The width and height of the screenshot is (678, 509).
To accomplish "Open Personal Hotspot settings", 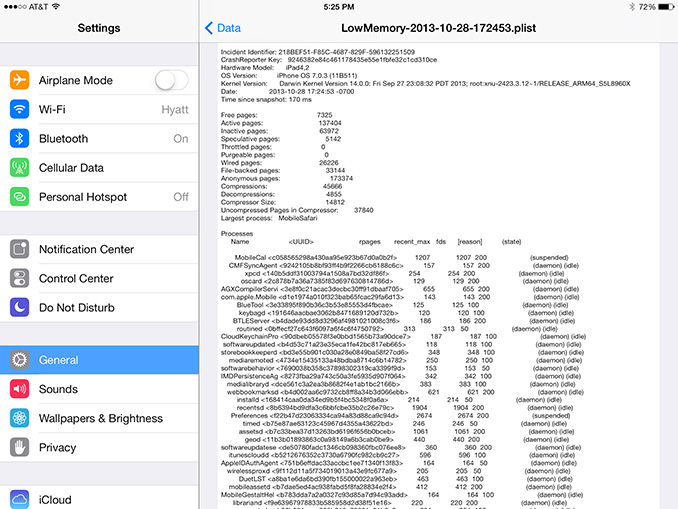I will tap(99, 197).
